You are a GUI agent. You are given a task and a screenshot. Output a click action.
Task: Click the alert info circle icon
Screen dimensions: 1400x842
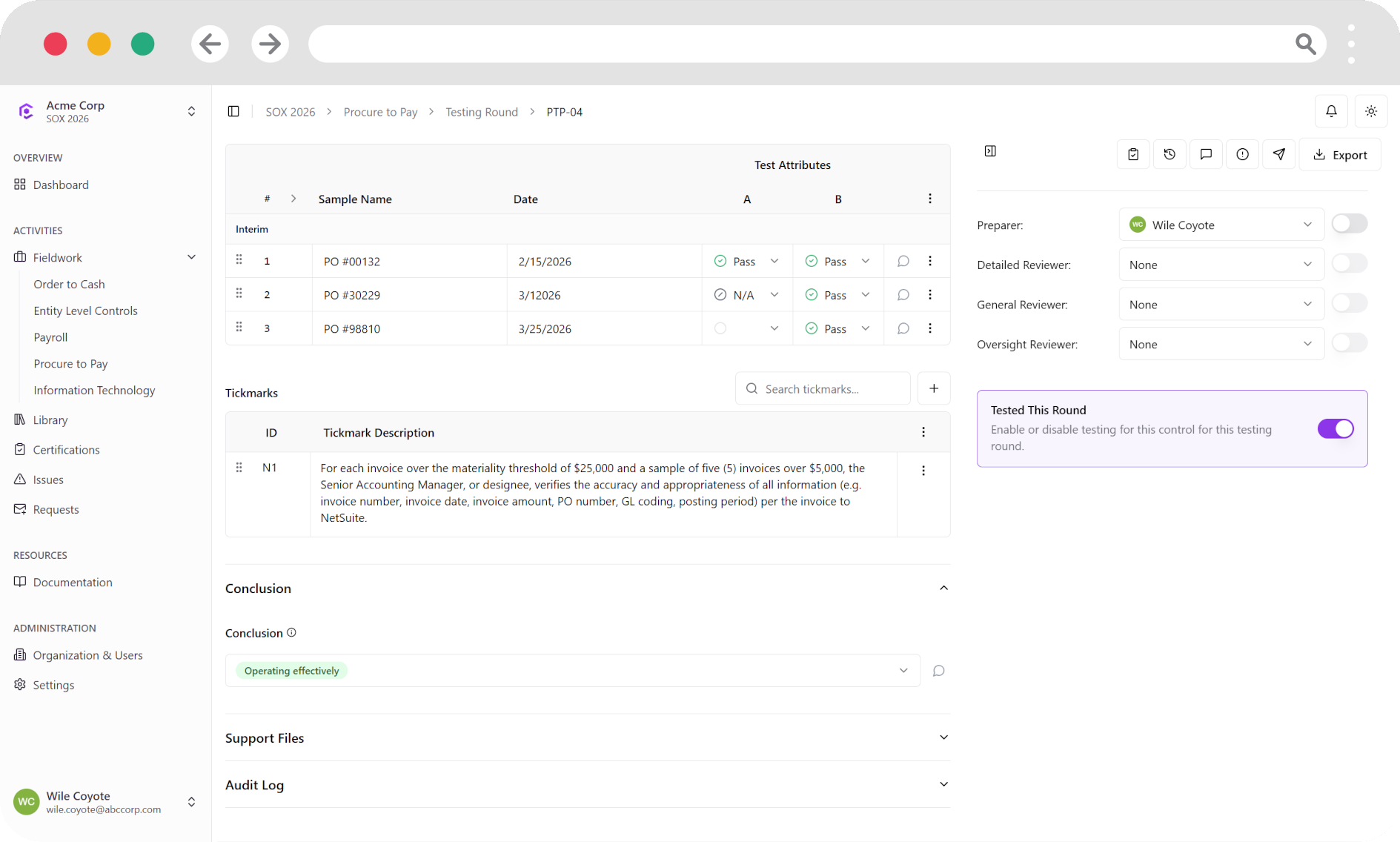point(1242,154)
